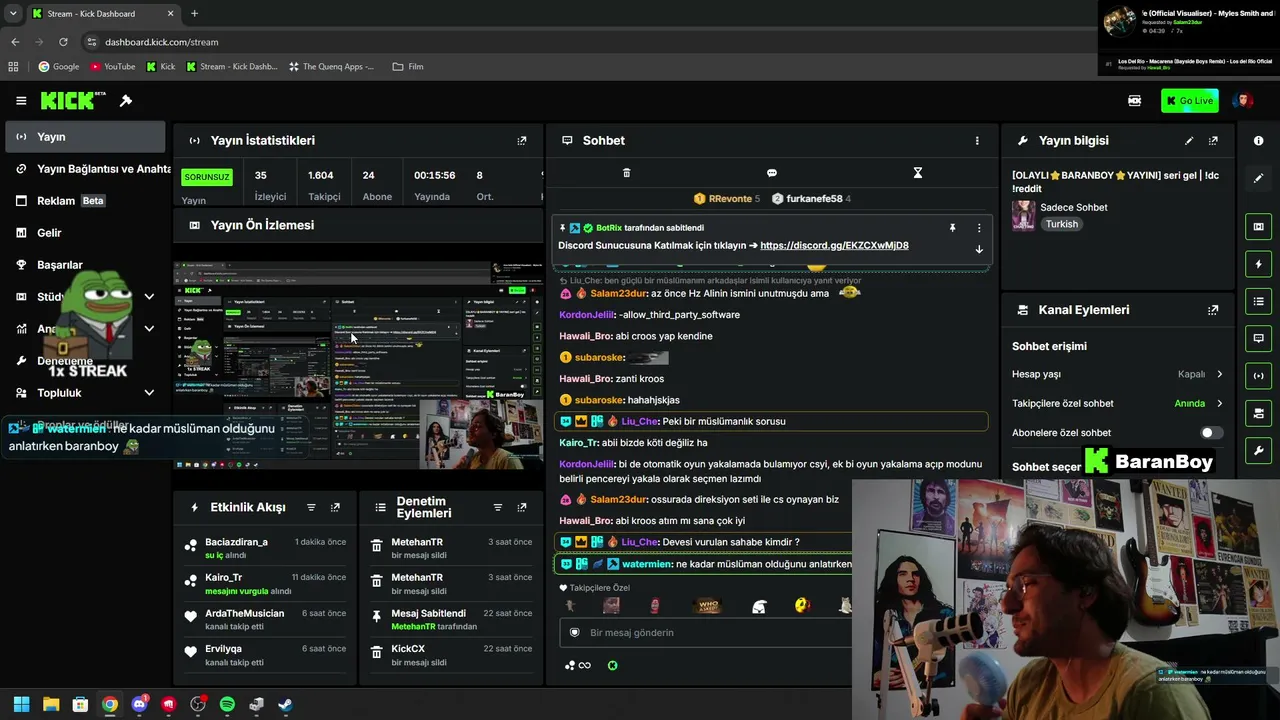
Task: Pop out the Kanal Eylemleri panel
Action: (1213, 310)
